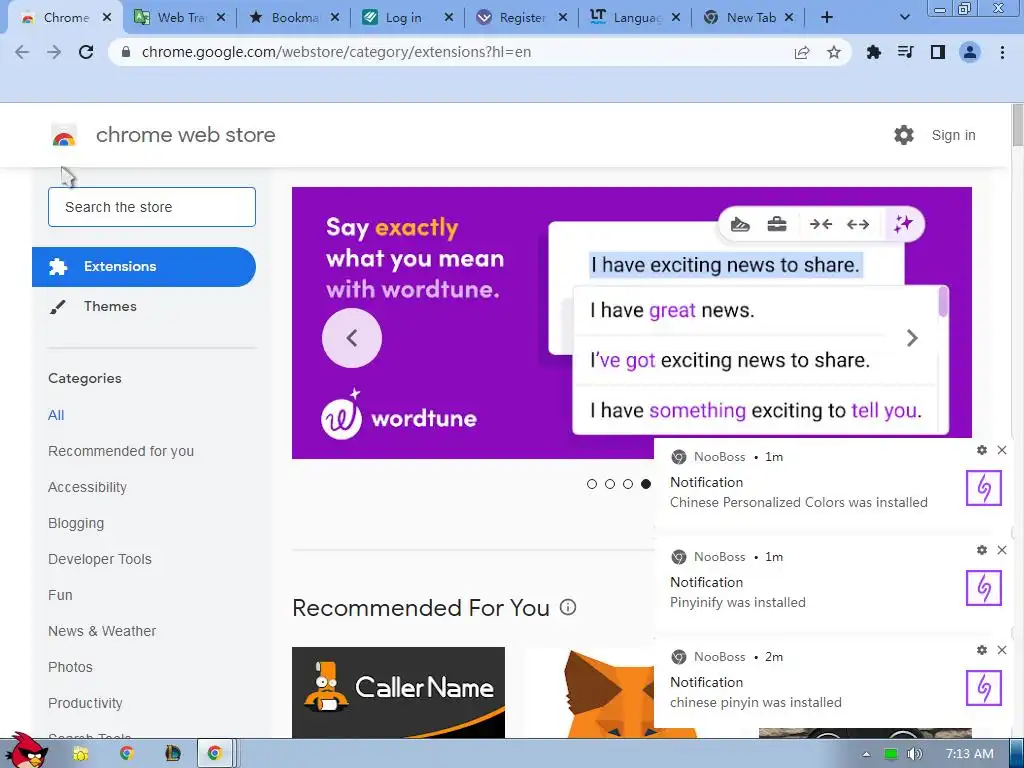Click NooBoss icon on Pinyinify notification
The width and height of the screenshot is (1024, 768).
984,588
